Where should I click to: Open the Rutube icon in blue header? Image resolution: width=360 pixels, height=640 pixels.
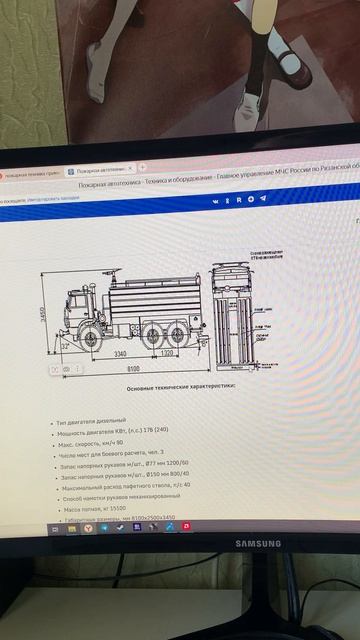[x=239, y=200]
